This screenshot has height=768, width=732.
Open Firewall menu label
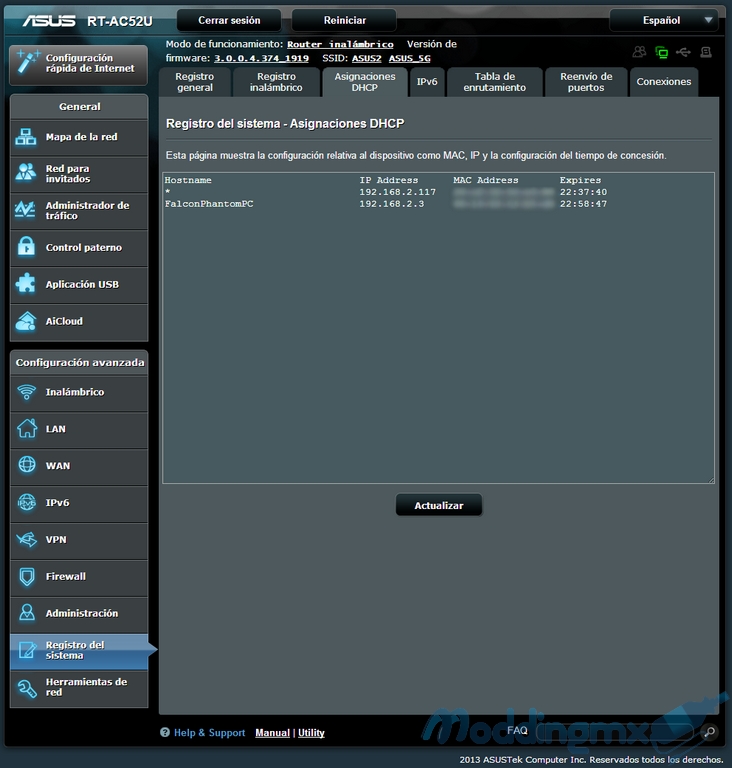66,576
